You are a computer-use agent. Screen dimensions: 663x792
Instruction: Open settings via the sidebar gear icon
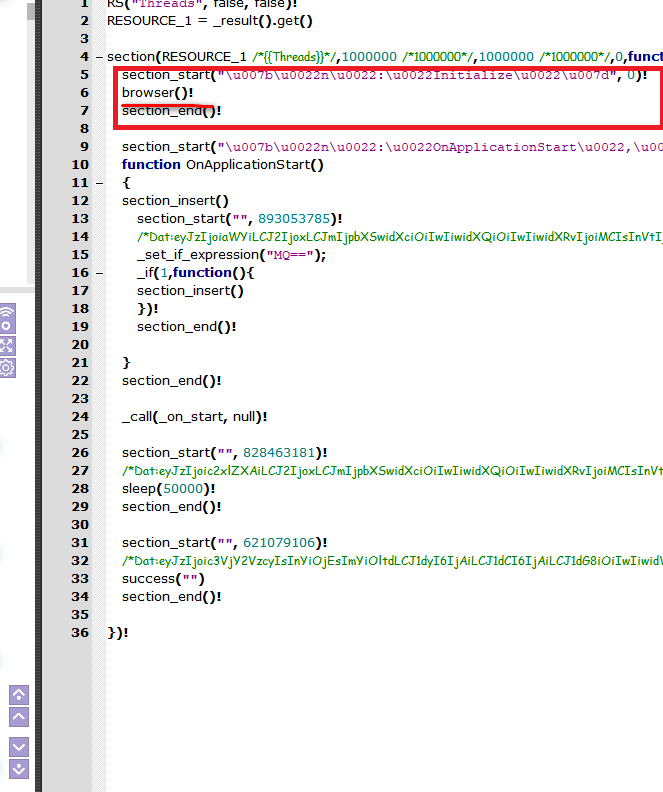coord(7,367)
